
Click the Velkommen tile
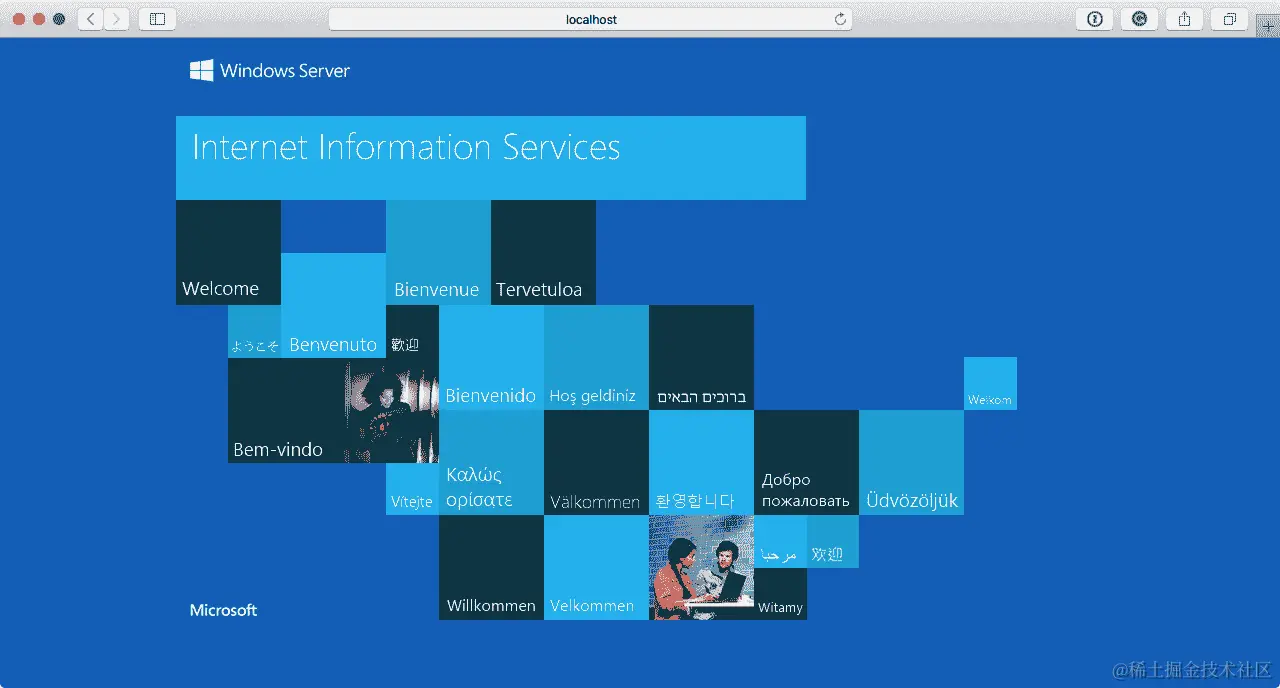(596, 567)
